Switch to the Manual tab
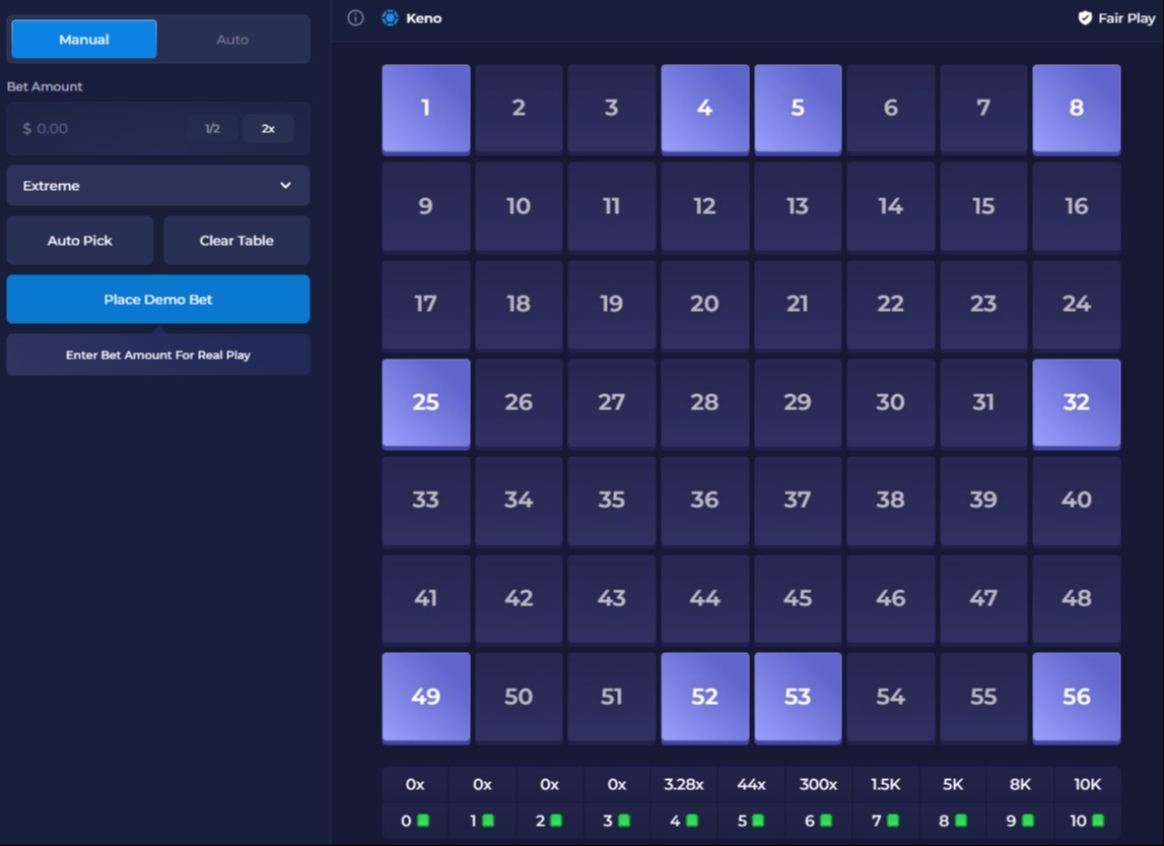The width and height of the screenshot is (1164, 846). point(84,39)
